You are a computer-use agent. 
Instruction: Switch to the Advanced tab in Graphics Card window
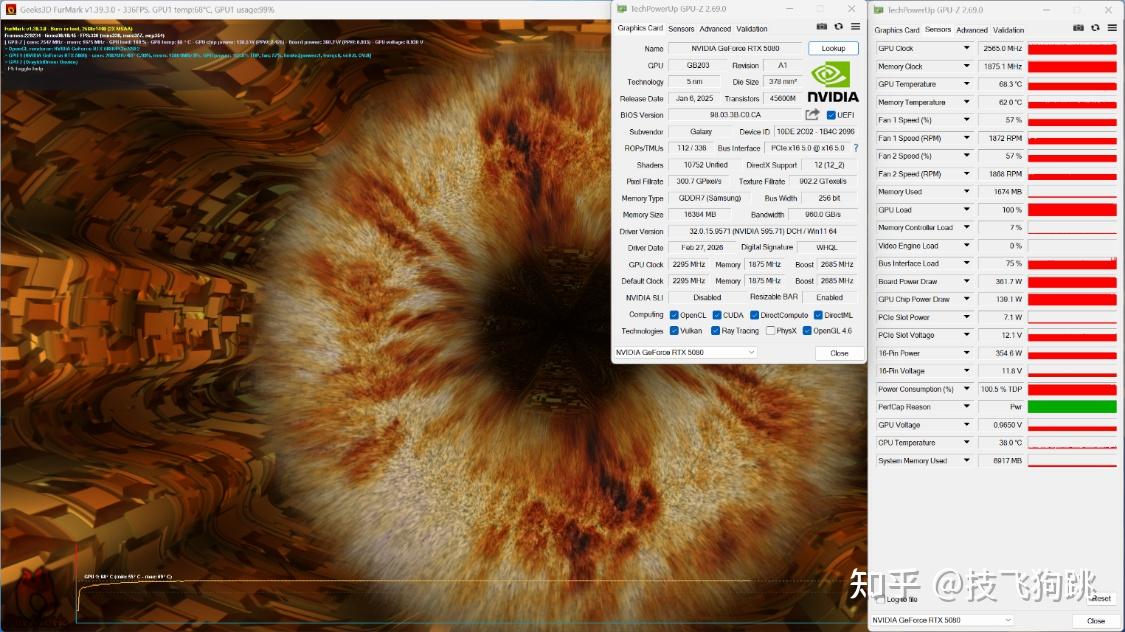tap(715, 29)
